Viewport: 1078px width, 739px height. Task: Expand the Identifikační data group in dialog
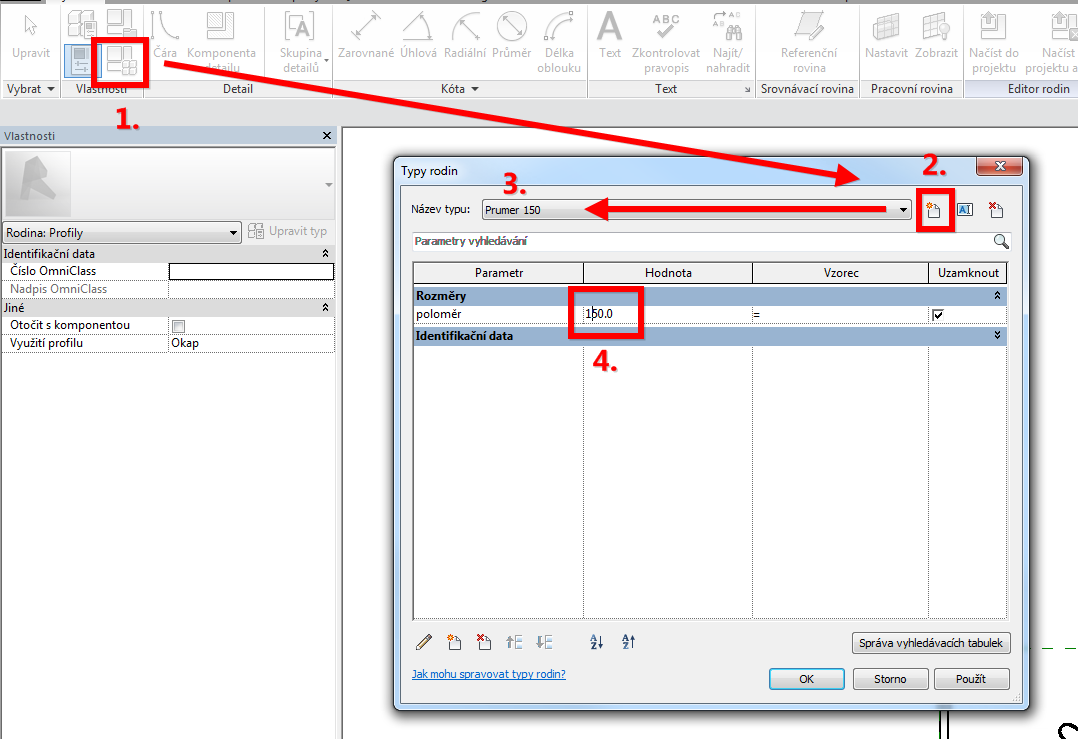point(996,336)
